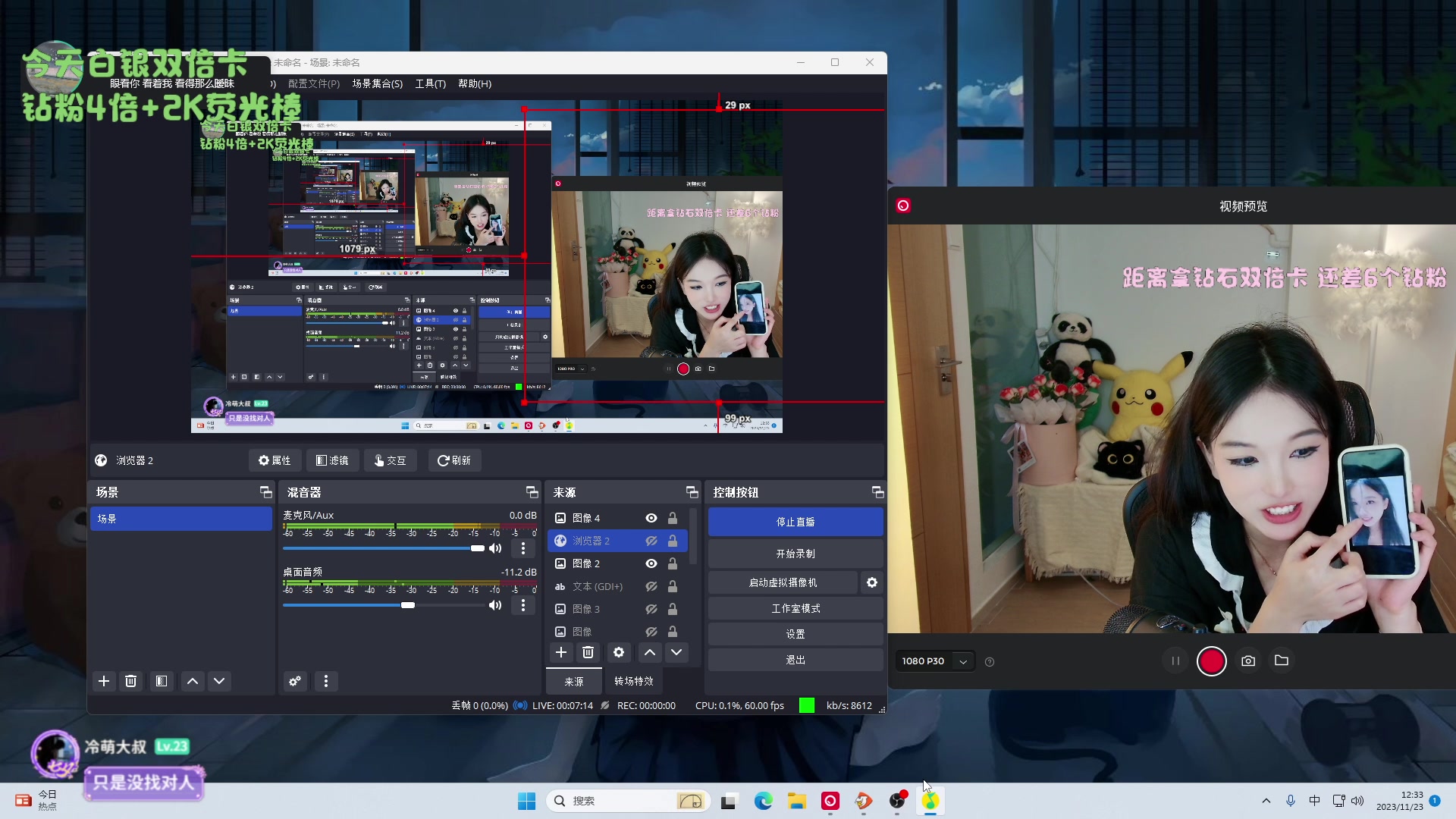Delete the selected scene with trash icon
Image resolution: width=1456 pixels, height=819 pixels.
[130, 681]
